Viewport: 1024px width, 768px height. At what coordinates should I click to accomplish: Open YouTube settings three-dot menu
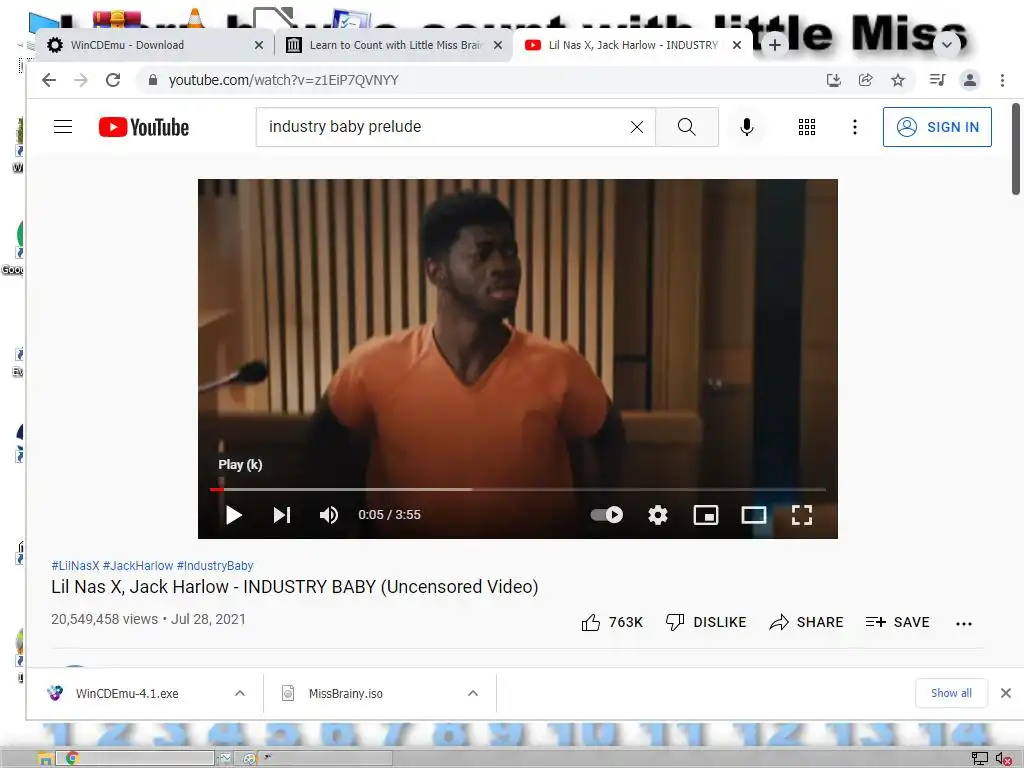854,127
